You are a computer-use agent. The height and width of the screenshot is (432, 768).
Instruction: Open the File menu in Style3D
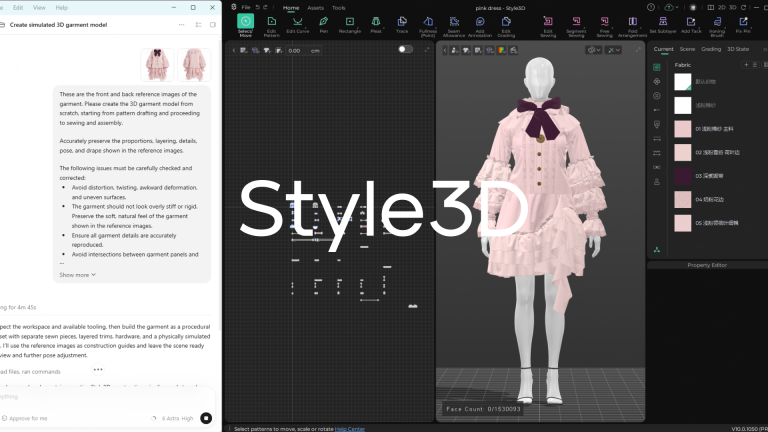point(246,7)
